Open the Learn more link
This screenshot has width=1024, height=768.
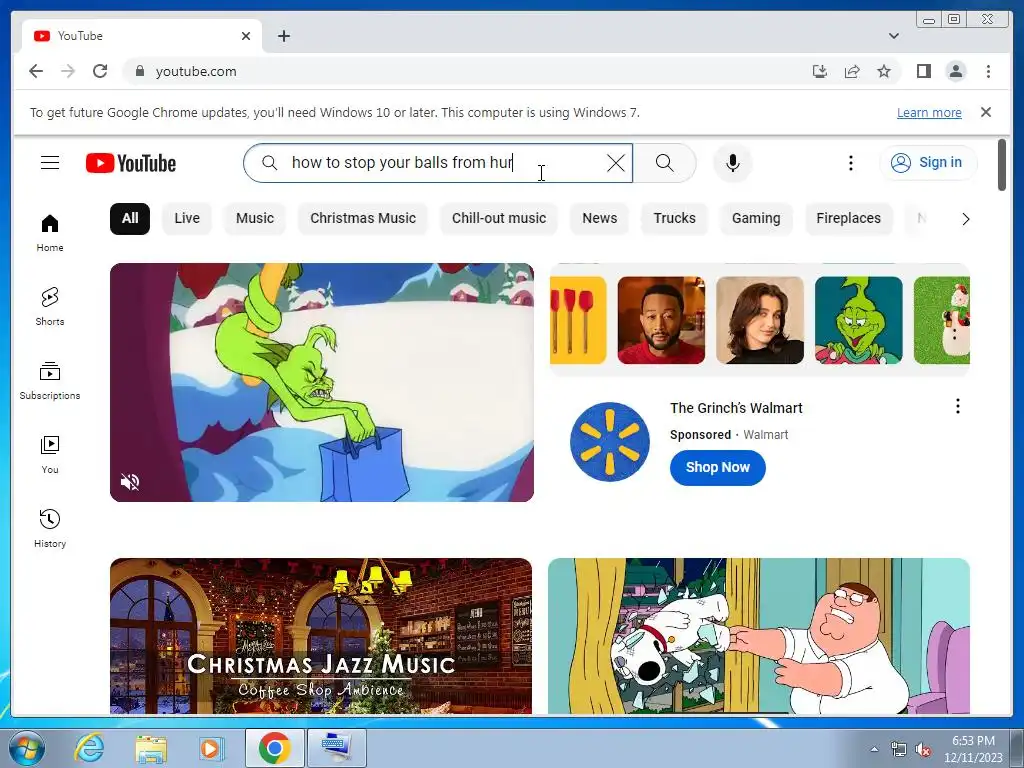[929, 112]
